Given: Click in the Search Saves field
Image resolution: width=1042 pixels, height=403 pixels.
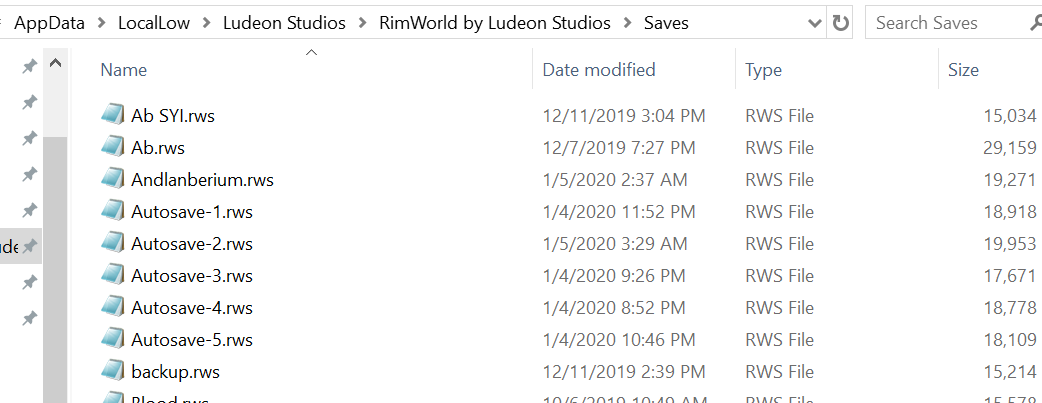Looking at the screenshot, I should pyautogui.click(x=947, y=23).
